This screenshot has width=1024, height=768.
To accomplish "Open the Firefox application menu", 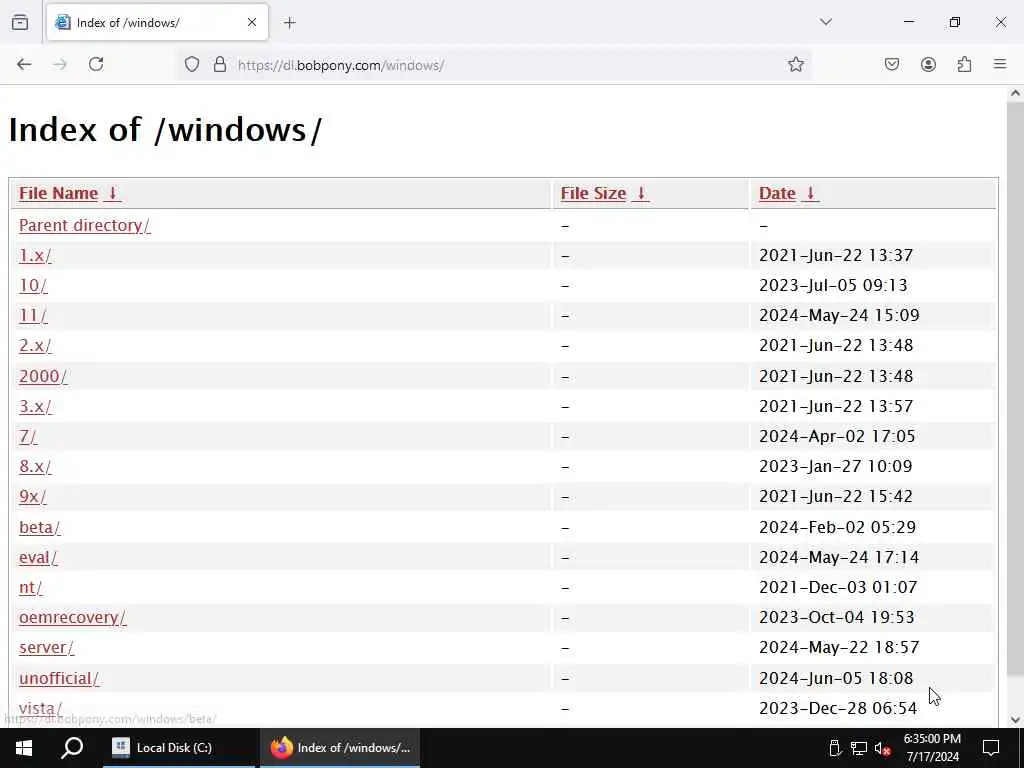I will pos(1000,64).
